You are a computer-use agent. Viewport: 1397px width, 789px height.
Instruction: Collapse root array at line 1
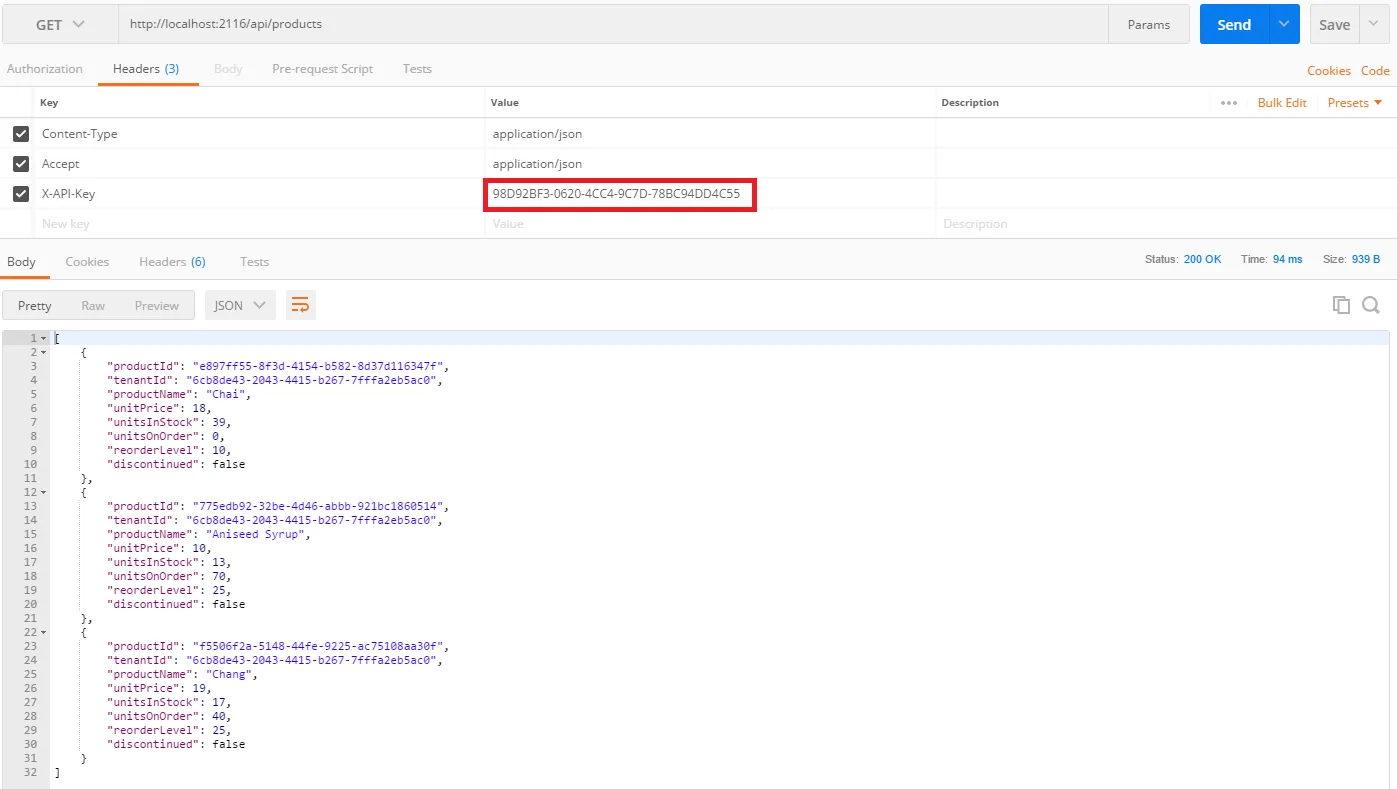pyautogui.click(x=43, y=338)
